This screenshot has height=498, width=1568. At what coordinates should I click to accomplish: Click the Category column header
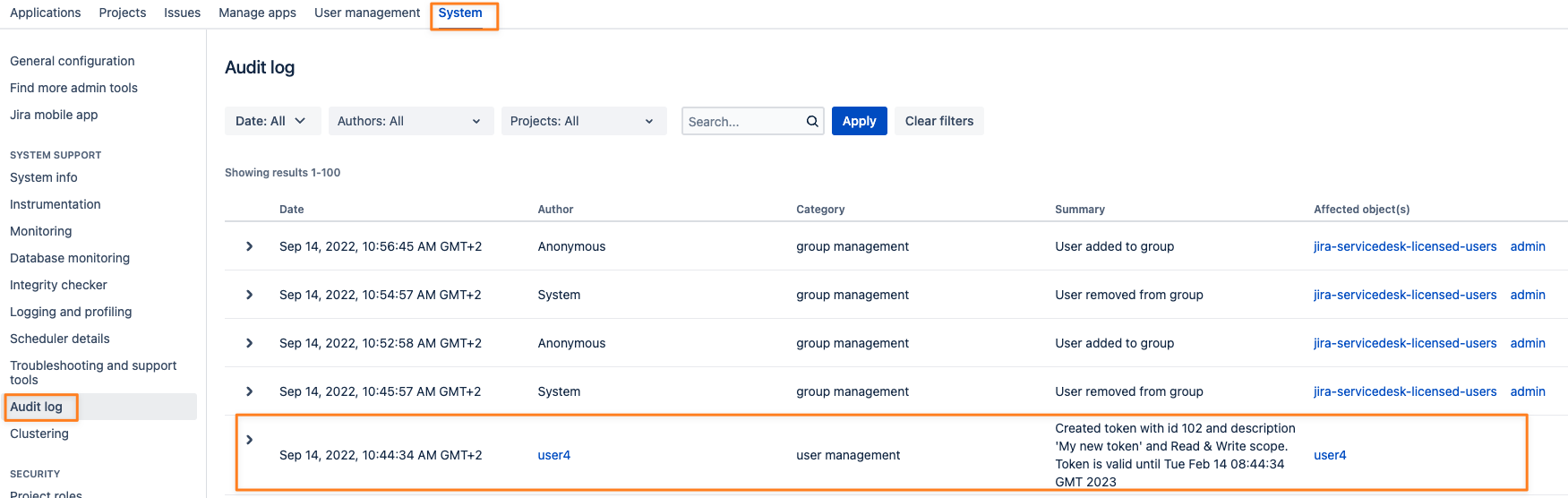coord(820,210)
